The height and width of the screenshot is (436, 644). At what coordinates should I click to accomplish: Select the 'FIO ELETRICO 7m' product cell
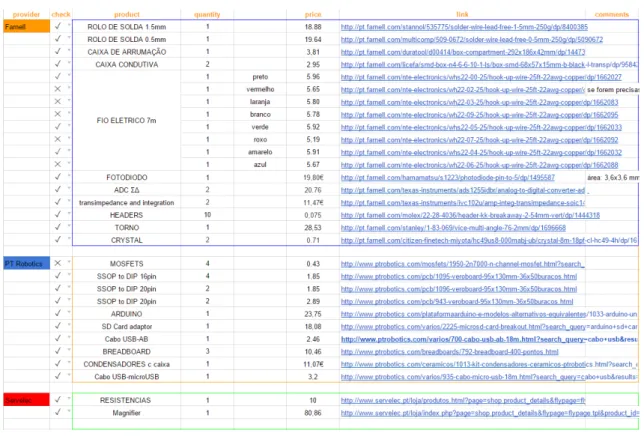(126, 121)
